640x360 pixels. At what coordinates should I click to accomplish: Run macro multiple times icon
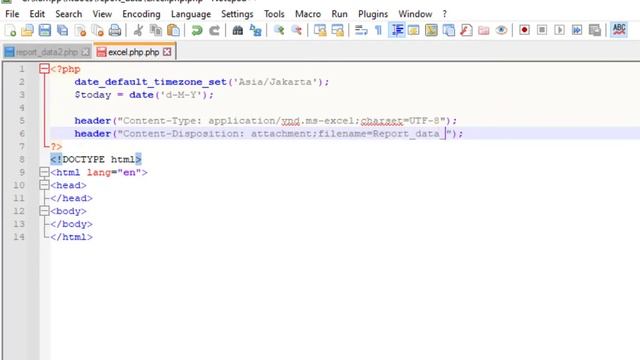[577, 30]
